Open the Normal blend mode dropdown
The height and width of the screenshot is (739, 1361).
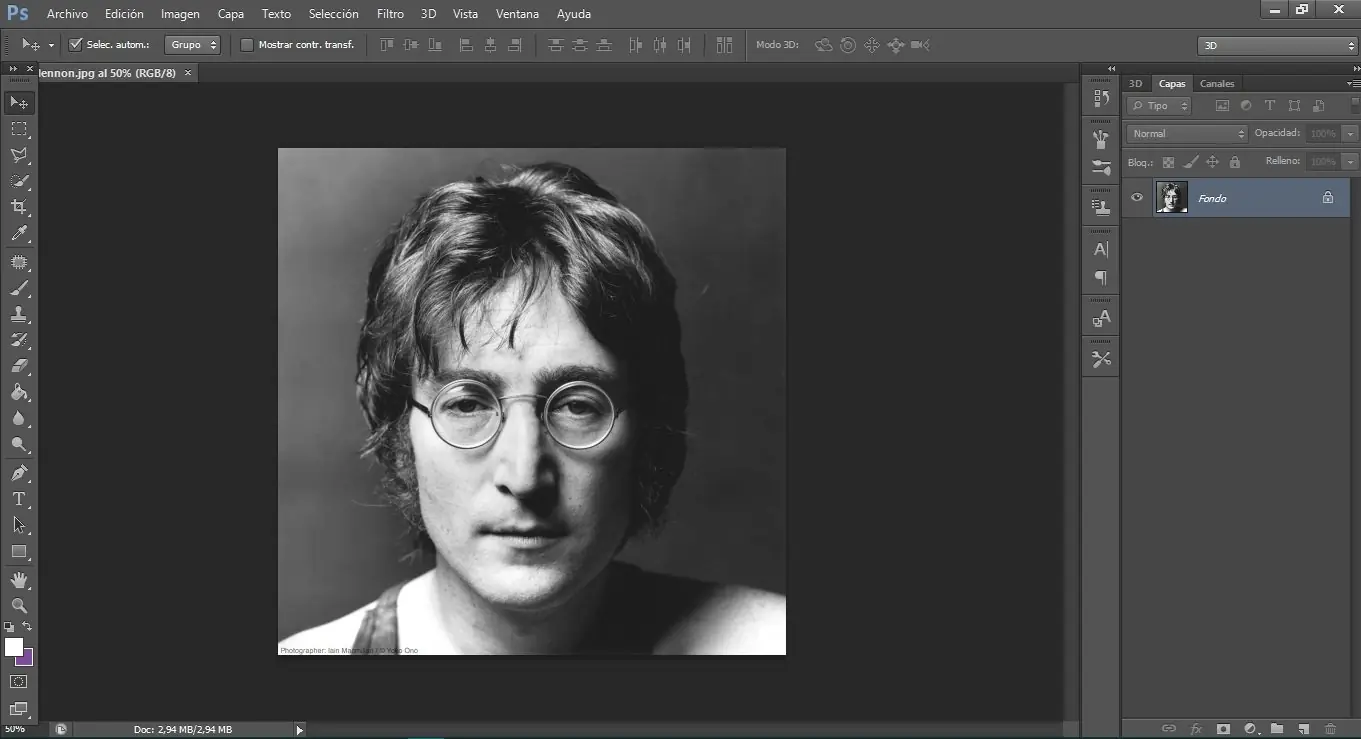[1185, 133]
